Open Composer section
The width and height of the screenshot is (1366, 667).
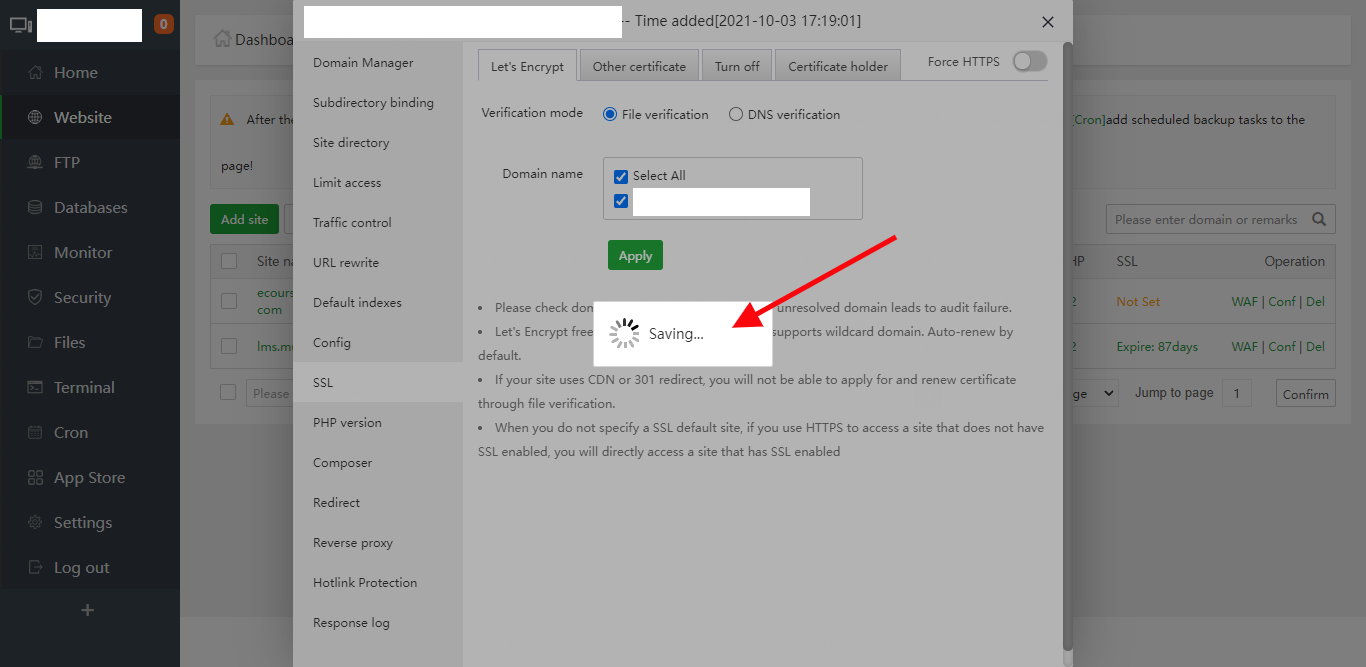tap(378, 462)
